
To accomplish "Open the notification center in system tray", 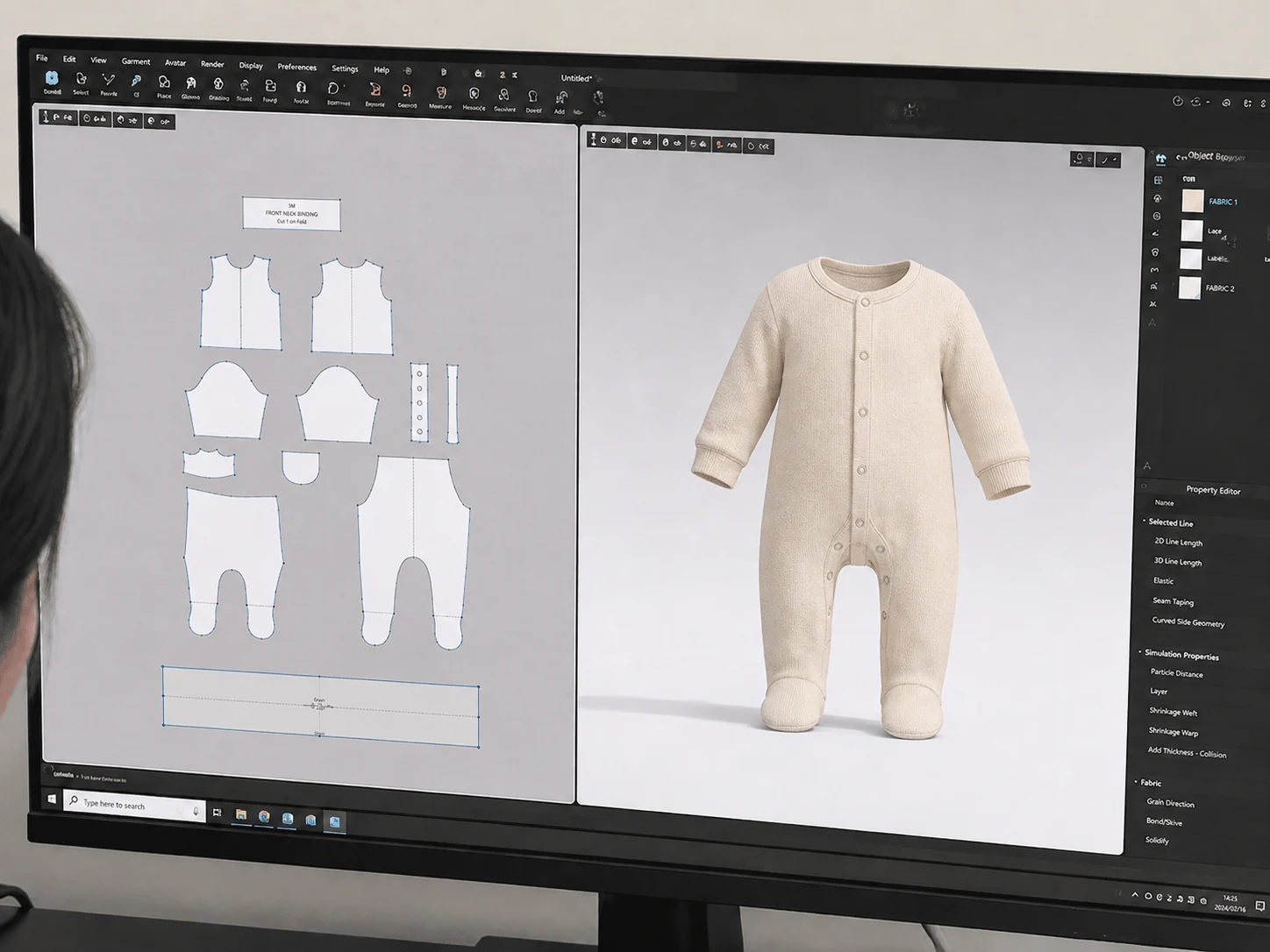I will [1259, 906].
